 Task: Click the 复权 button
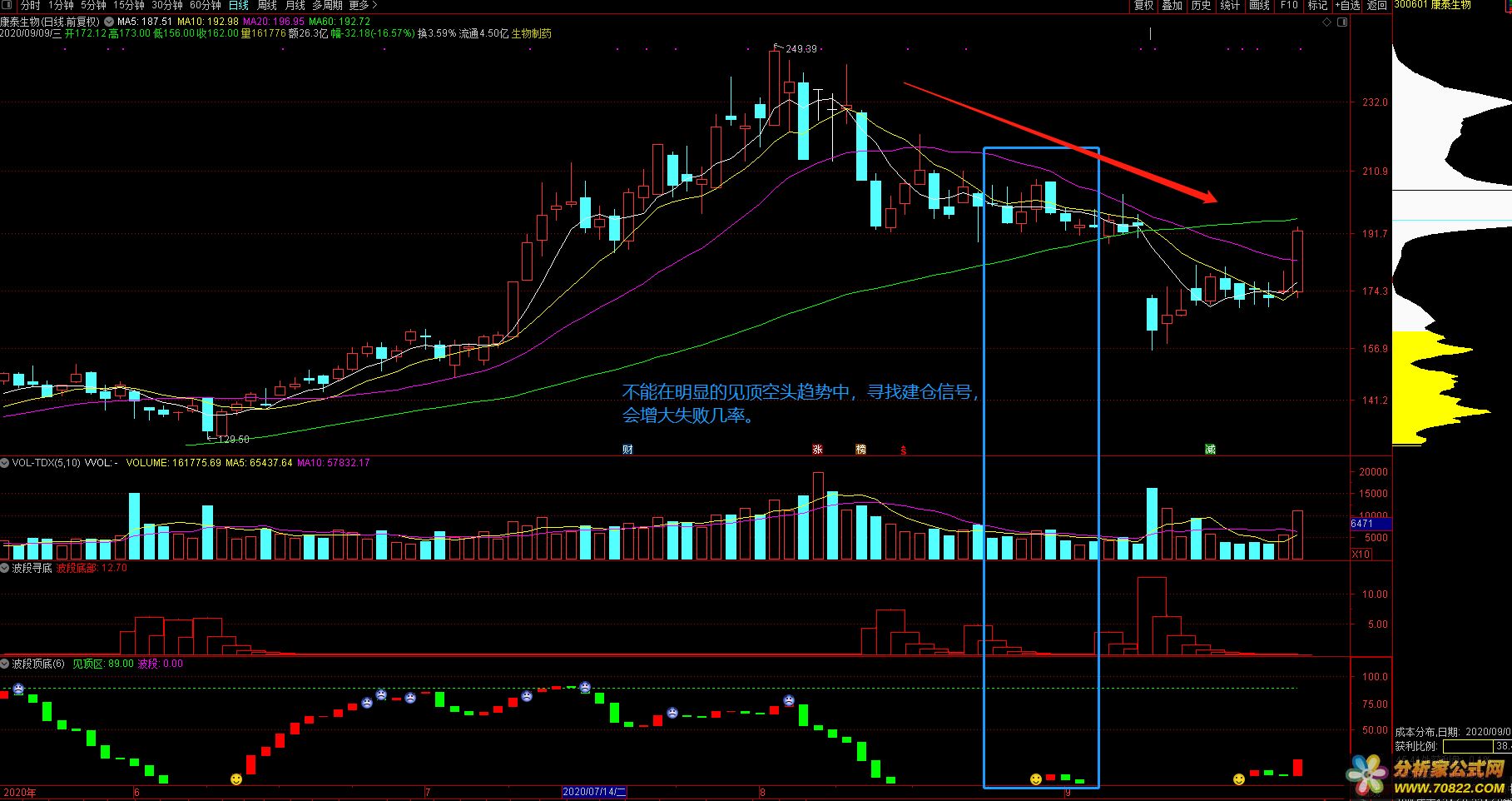point(1144,5)
